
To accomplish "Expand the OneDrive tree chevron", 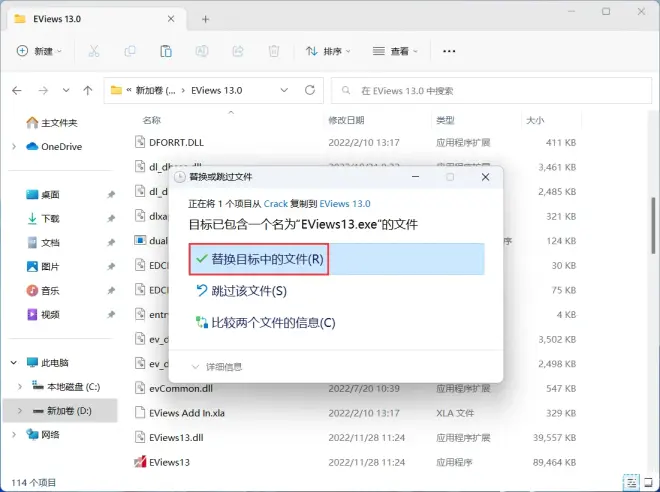I will (14, 146).
